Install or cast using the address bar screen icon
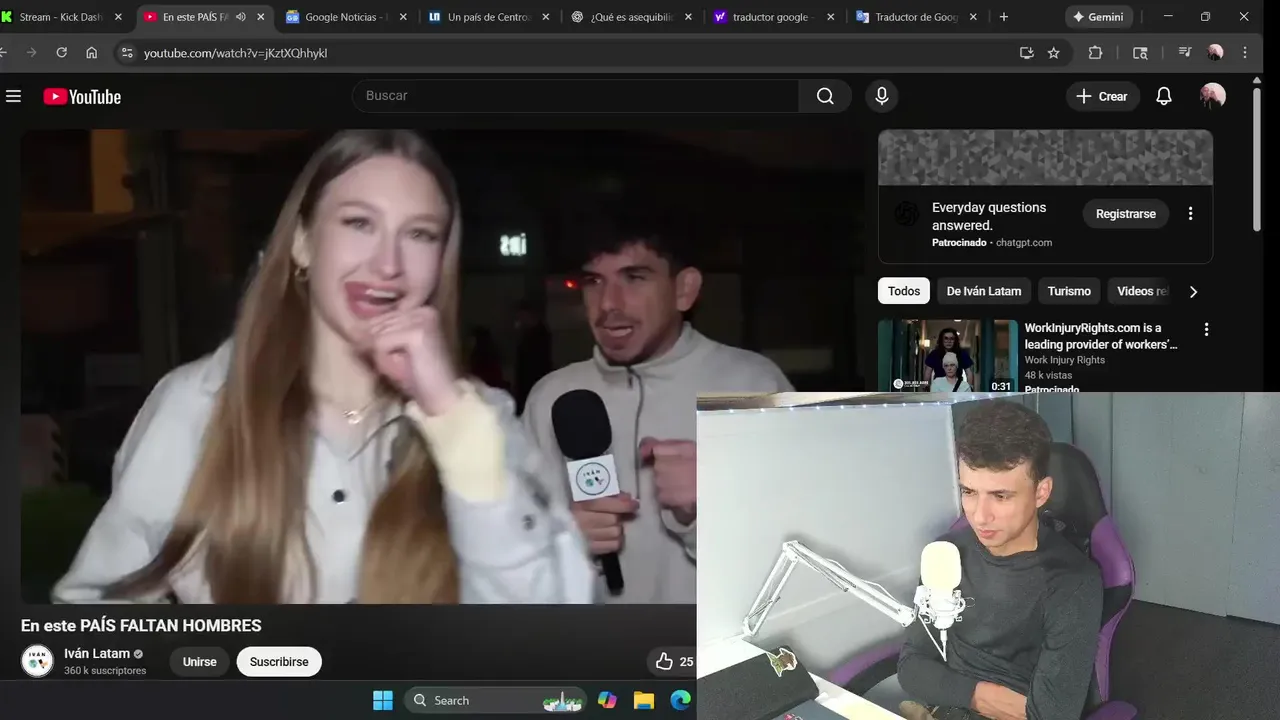 (x=1026, y=53)
